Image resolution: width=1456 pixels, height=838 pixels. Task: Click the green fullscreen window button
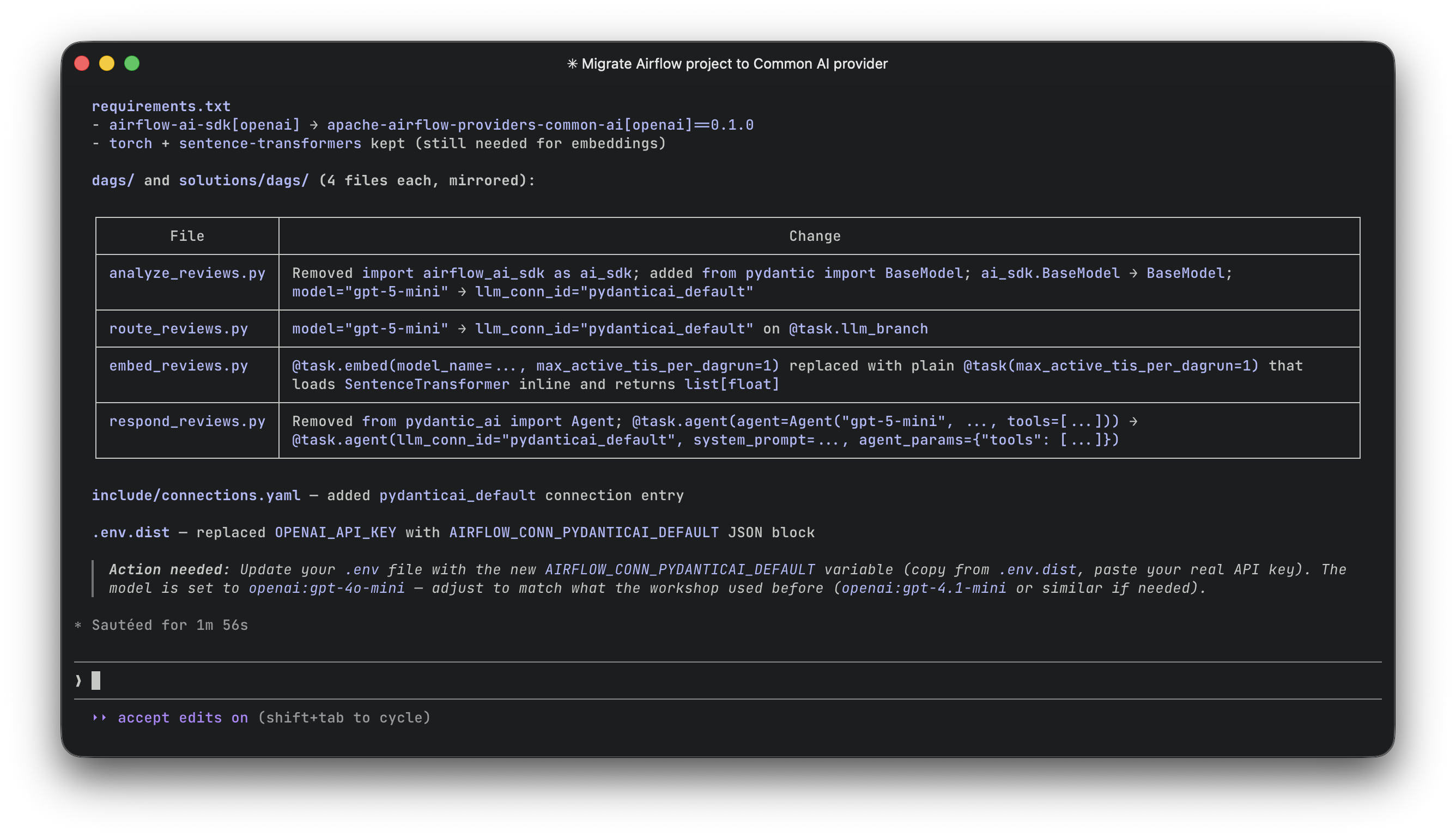click(132, 63)
